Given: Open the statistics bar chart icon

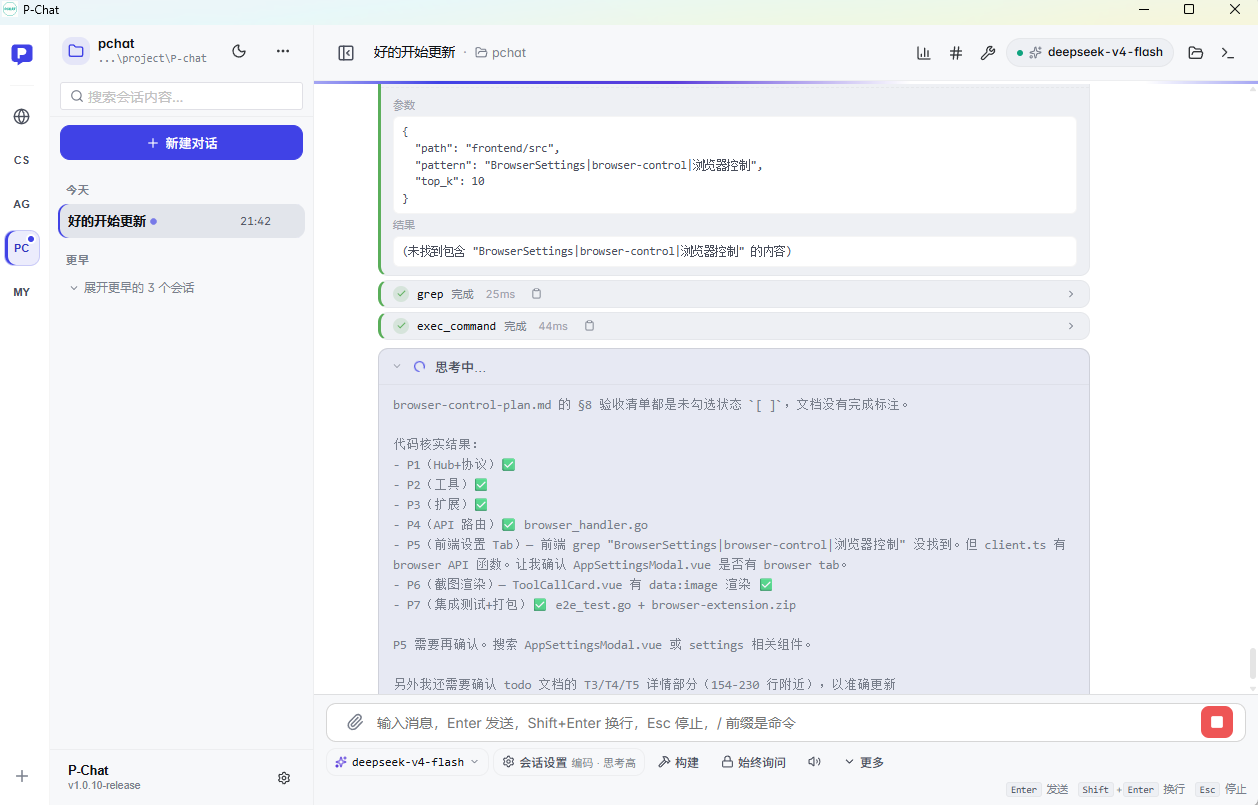Looking at the screenshot, I should pyautogui.click(x=924, y=53).
